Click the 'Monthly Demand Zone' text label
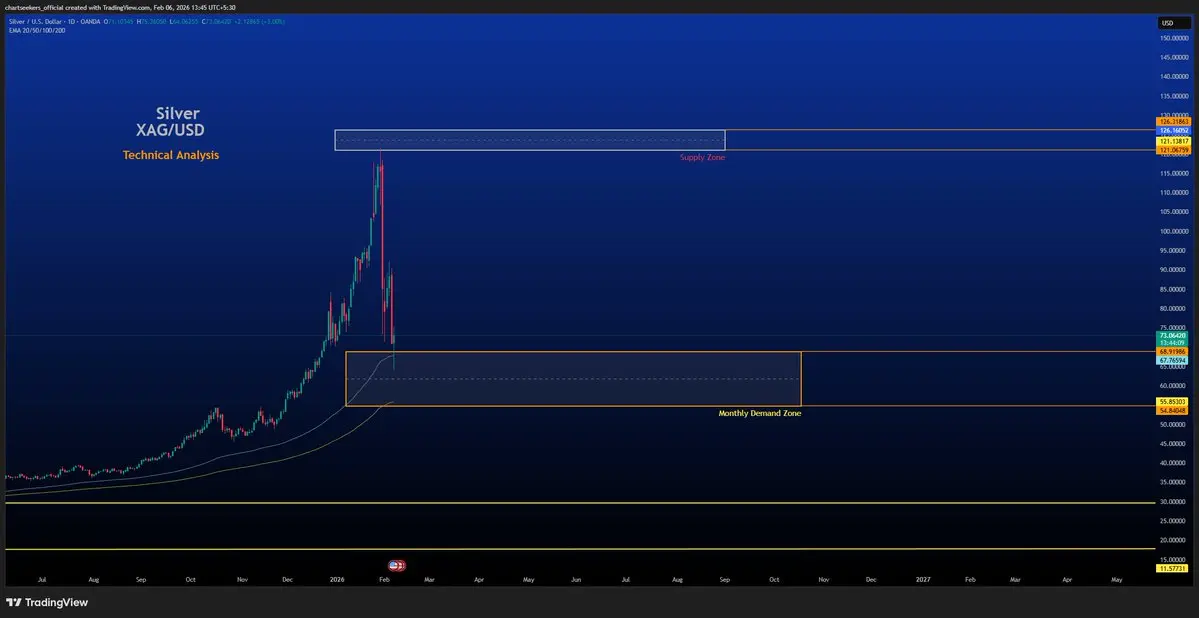This screenshot has height=618, width=1199. [760, 414]
